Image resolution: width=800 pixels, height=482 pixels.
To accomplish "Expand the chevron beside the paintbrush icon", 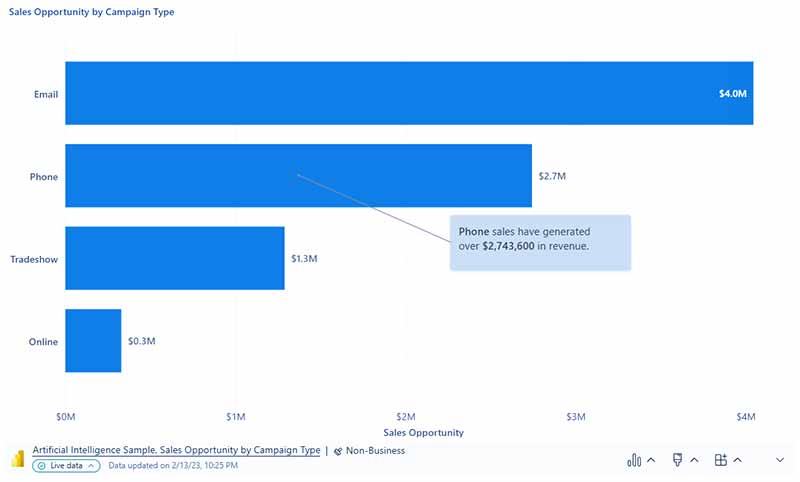I will point(694,460).
